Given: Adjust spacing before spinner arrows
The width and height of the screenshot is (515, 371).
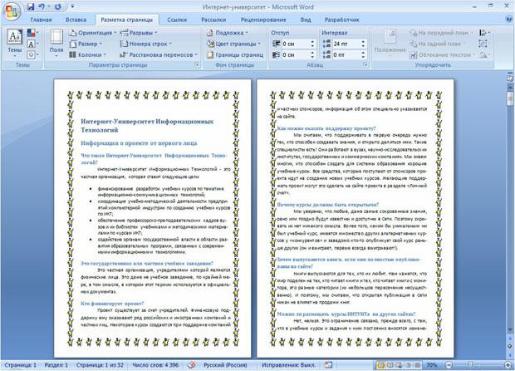Looking at the screenshot, I should click(x=363, y=44).
